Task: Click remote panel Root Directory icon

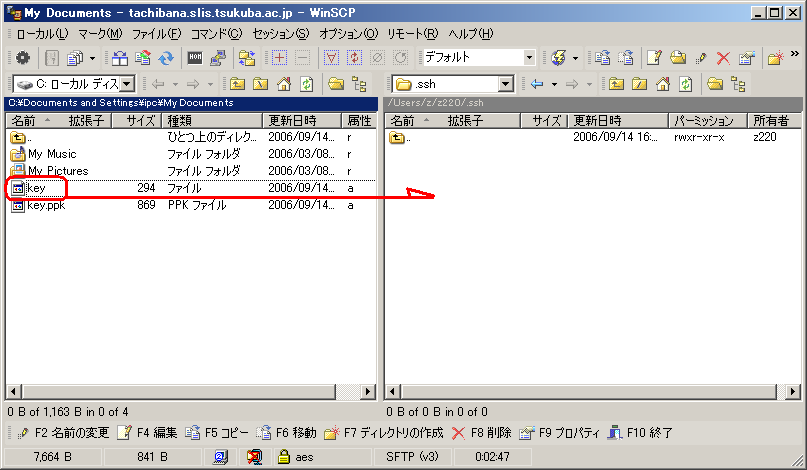Action: 639,84
